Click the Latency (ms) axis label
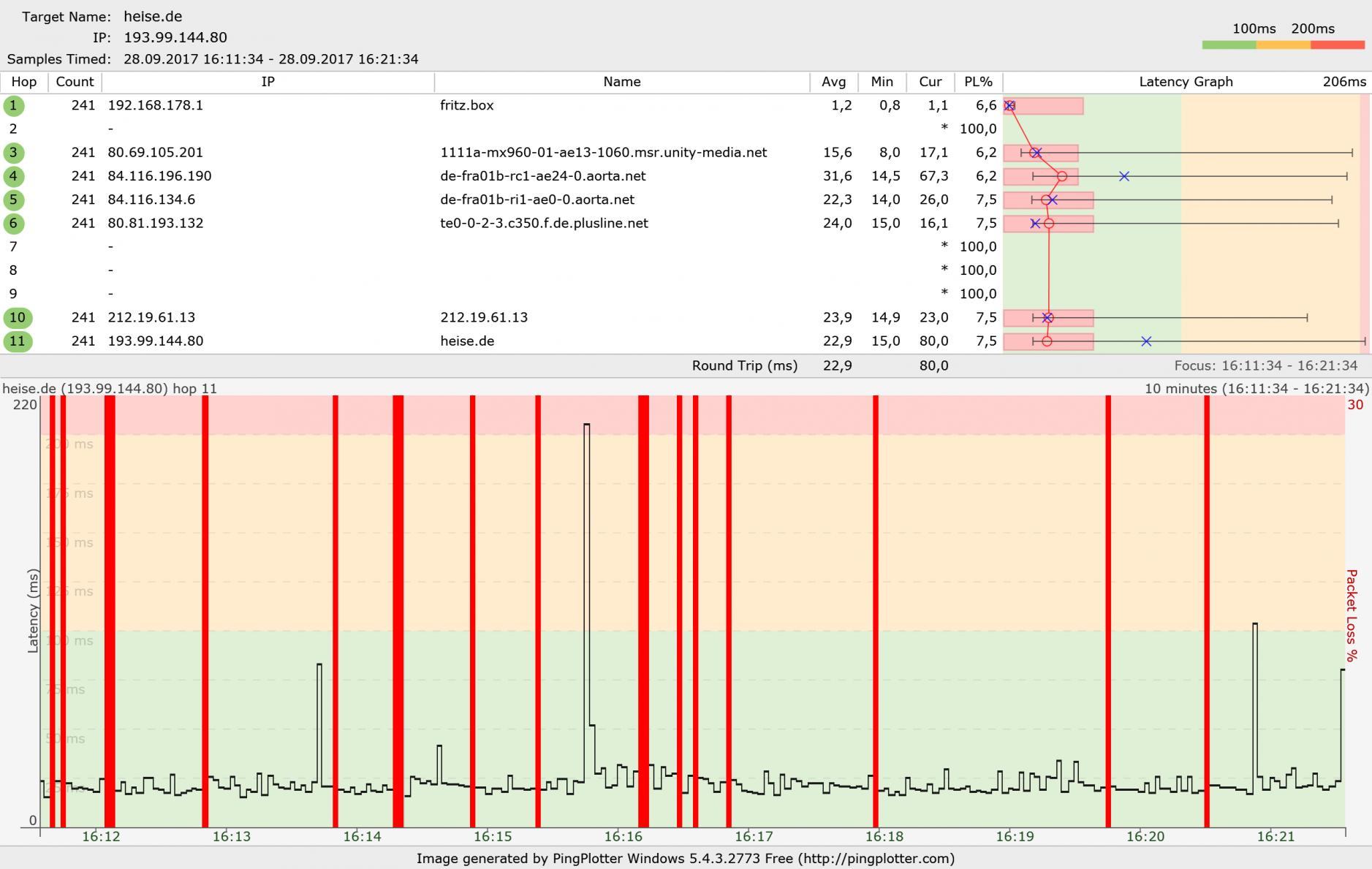The width and height of the screenshot is (1372, 869). (33, 611)
